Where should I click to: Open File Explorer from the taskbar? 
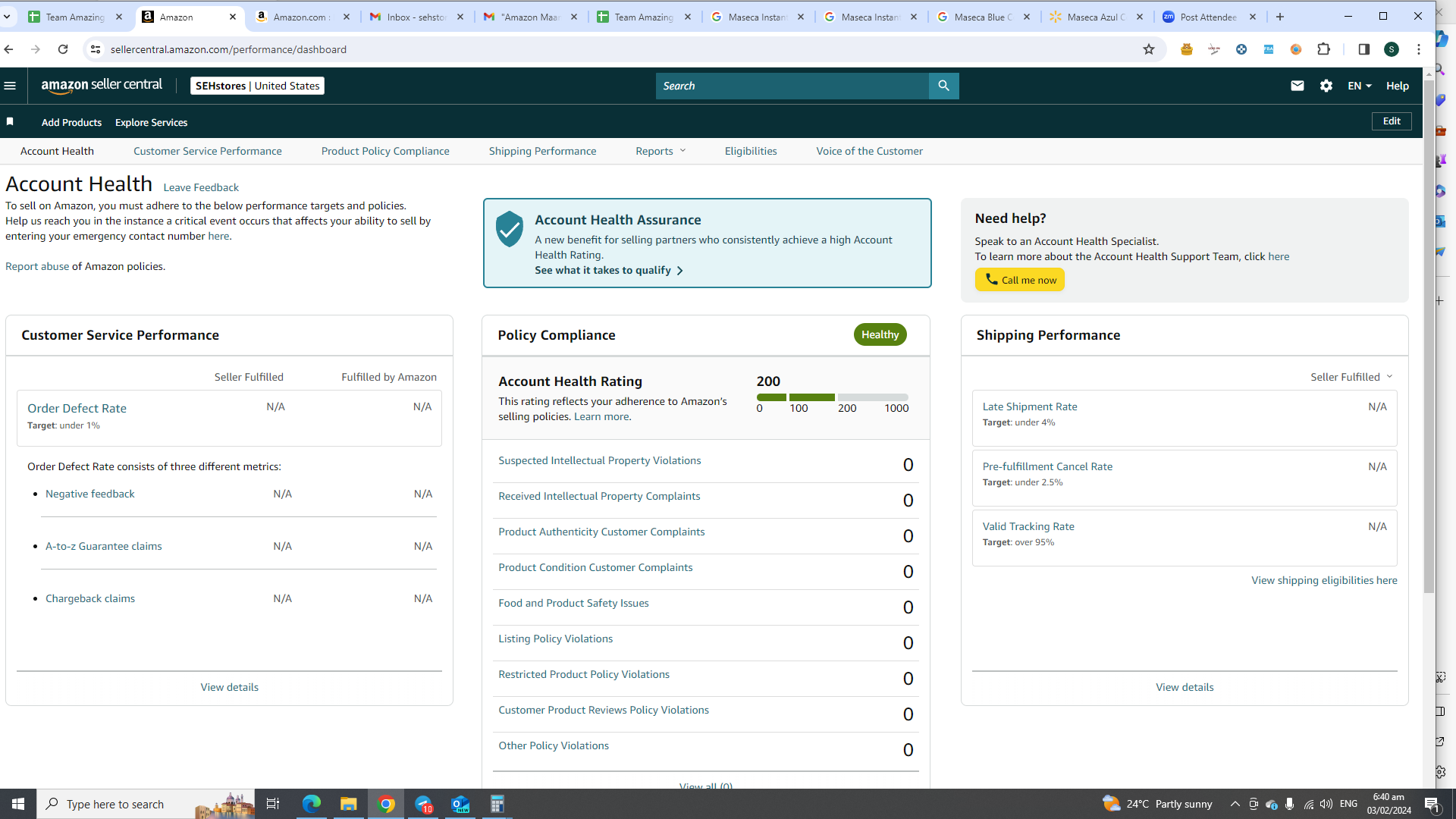click(348, 804)
